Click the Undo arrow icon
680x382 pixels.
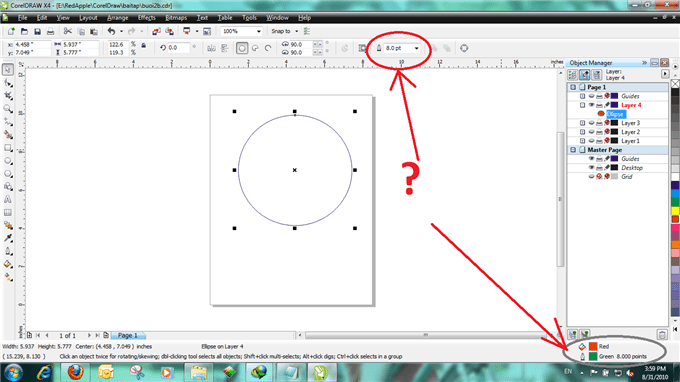click(x=111, y=31)
